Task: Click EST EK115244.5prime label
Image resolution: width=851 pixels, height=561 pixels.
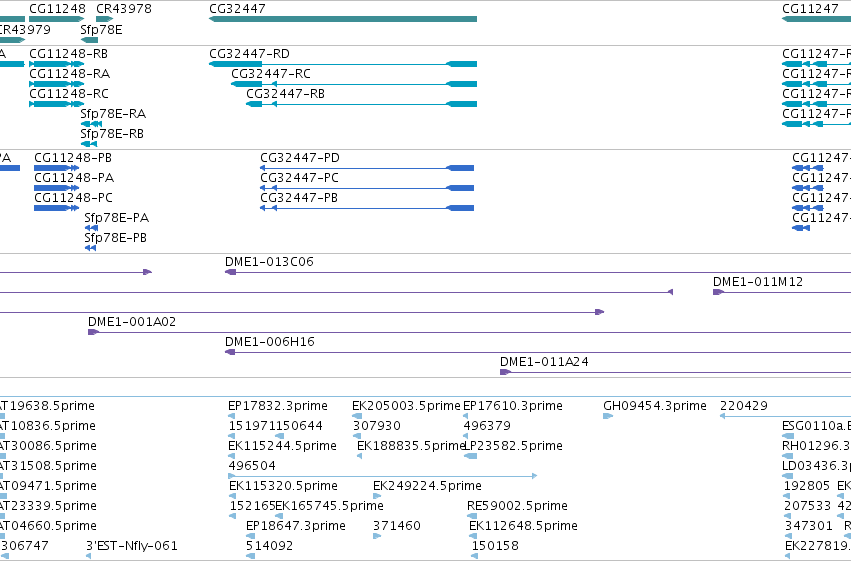Action: tap(283, 446)
